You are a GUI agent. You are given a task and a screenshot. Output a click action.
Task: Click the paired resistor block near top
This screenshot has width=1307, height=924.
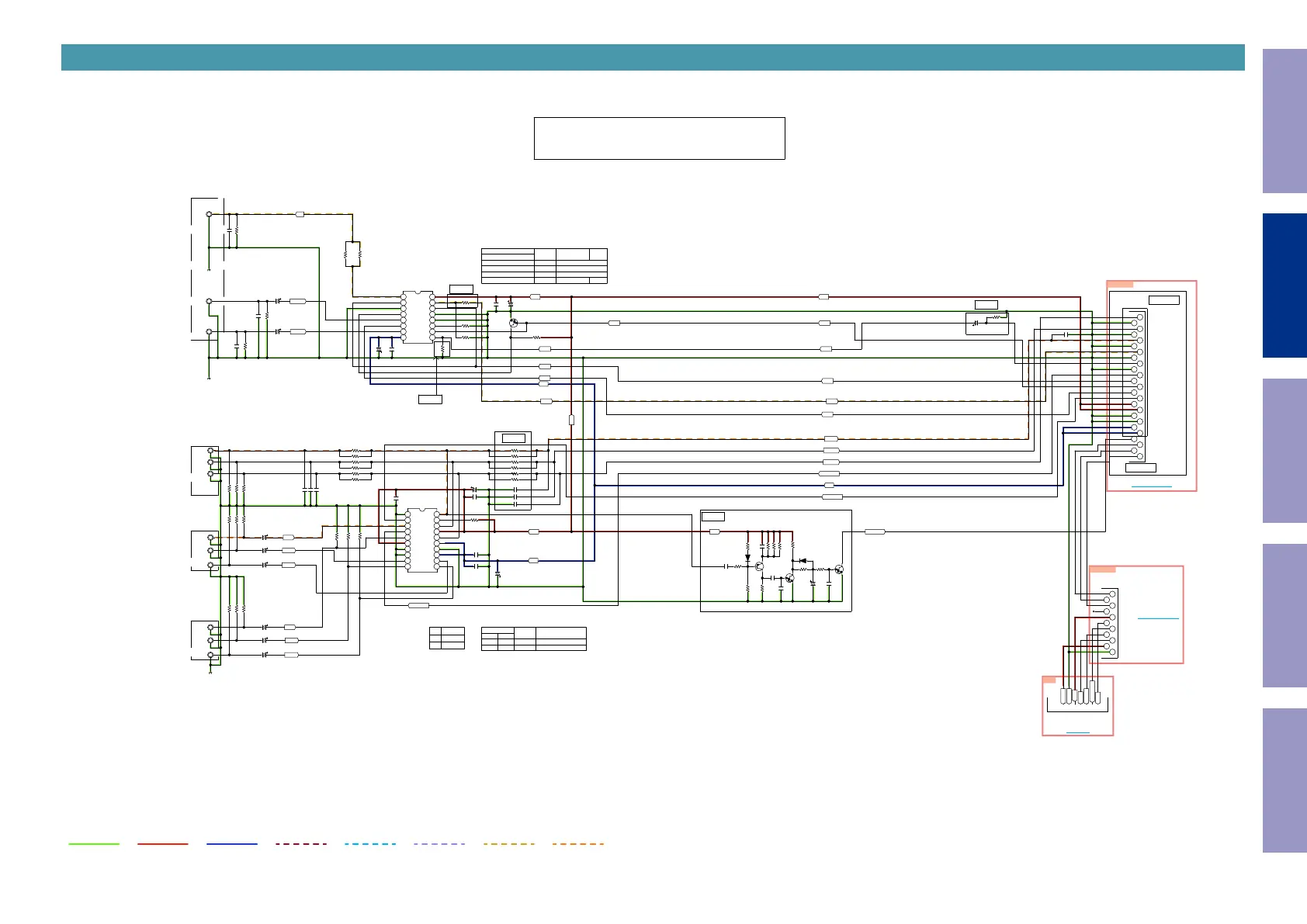(x=352, y=254)
